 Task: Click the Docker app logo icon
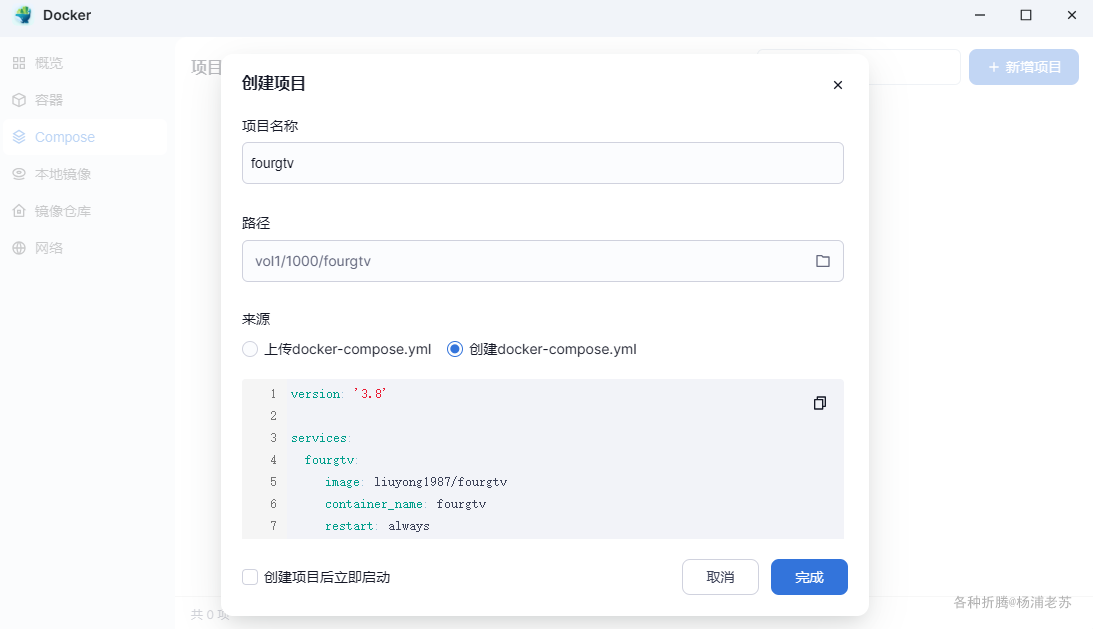pos(23,15)
